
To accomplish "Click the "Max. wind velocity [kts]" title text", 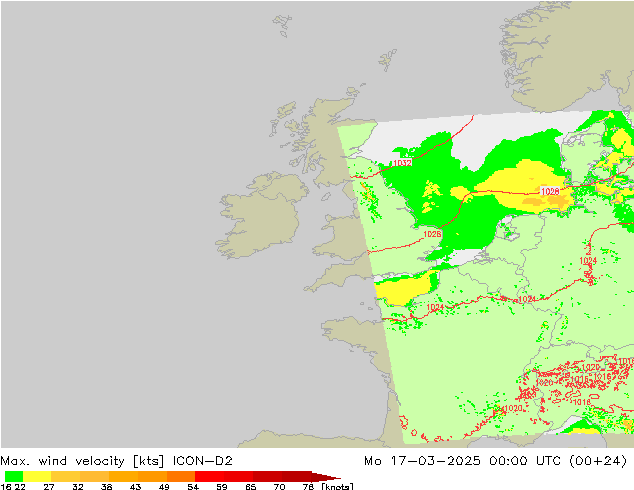I will 82,461.
